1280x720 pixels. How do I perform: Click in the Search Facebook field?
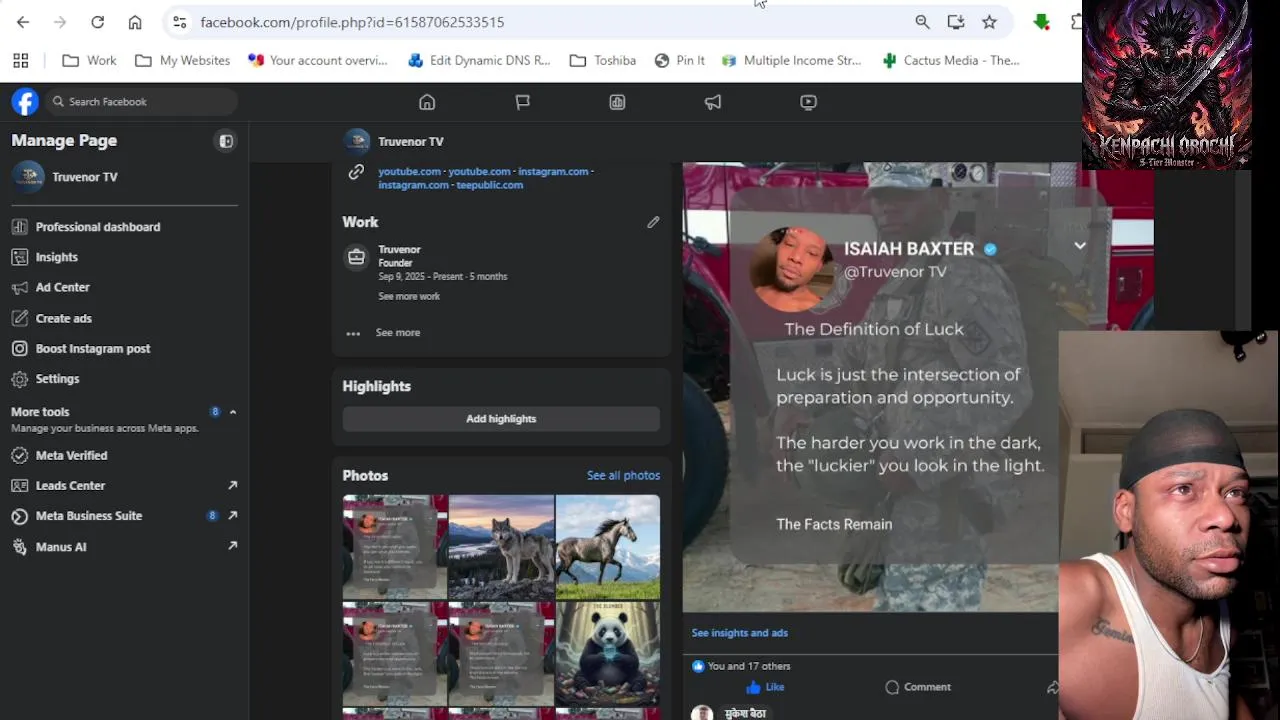pos(141,101)
